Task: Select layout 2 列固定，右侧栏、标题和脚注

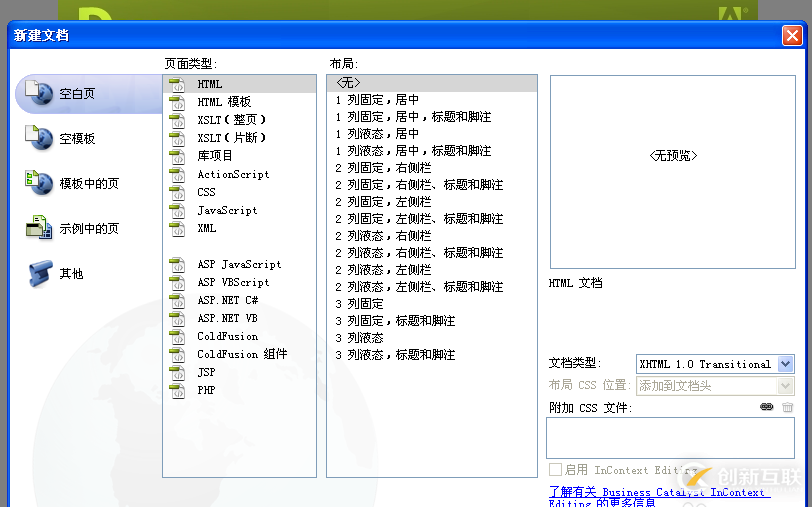Action: (432, 185)
